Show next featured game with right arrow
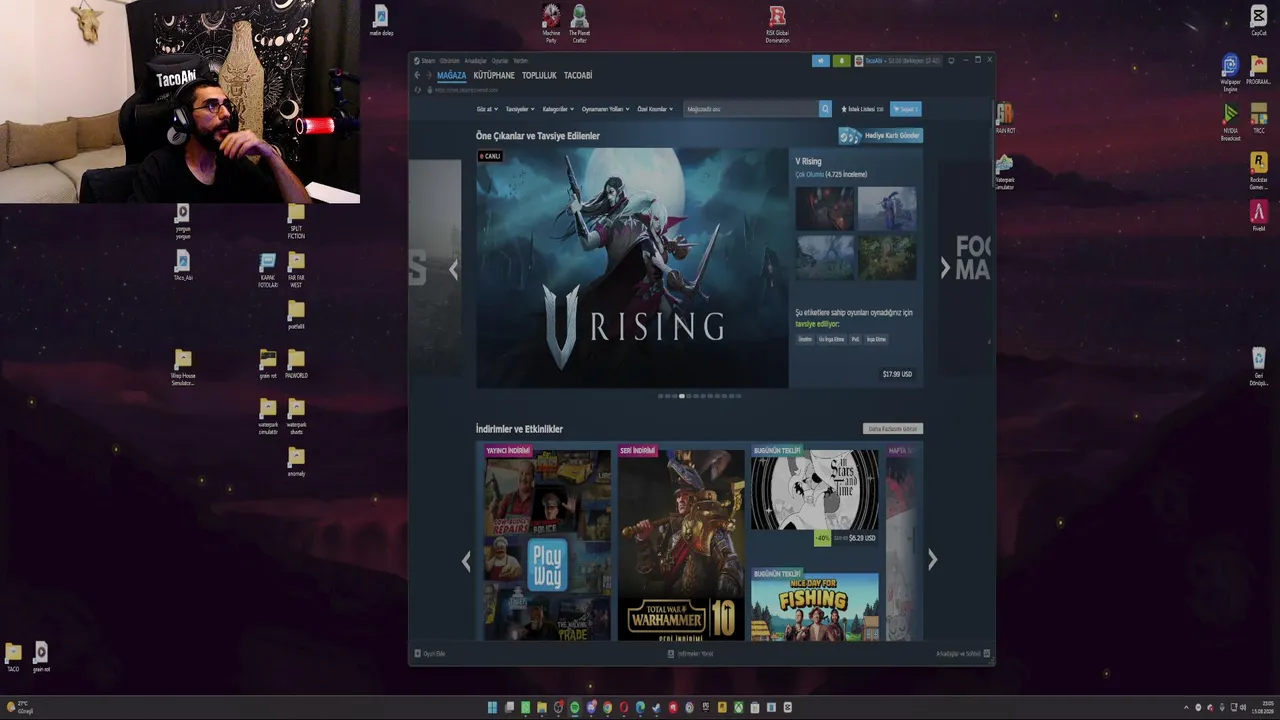Viewport: 1280px width, 720px height. pyautogui.click(x=945, y=268)
